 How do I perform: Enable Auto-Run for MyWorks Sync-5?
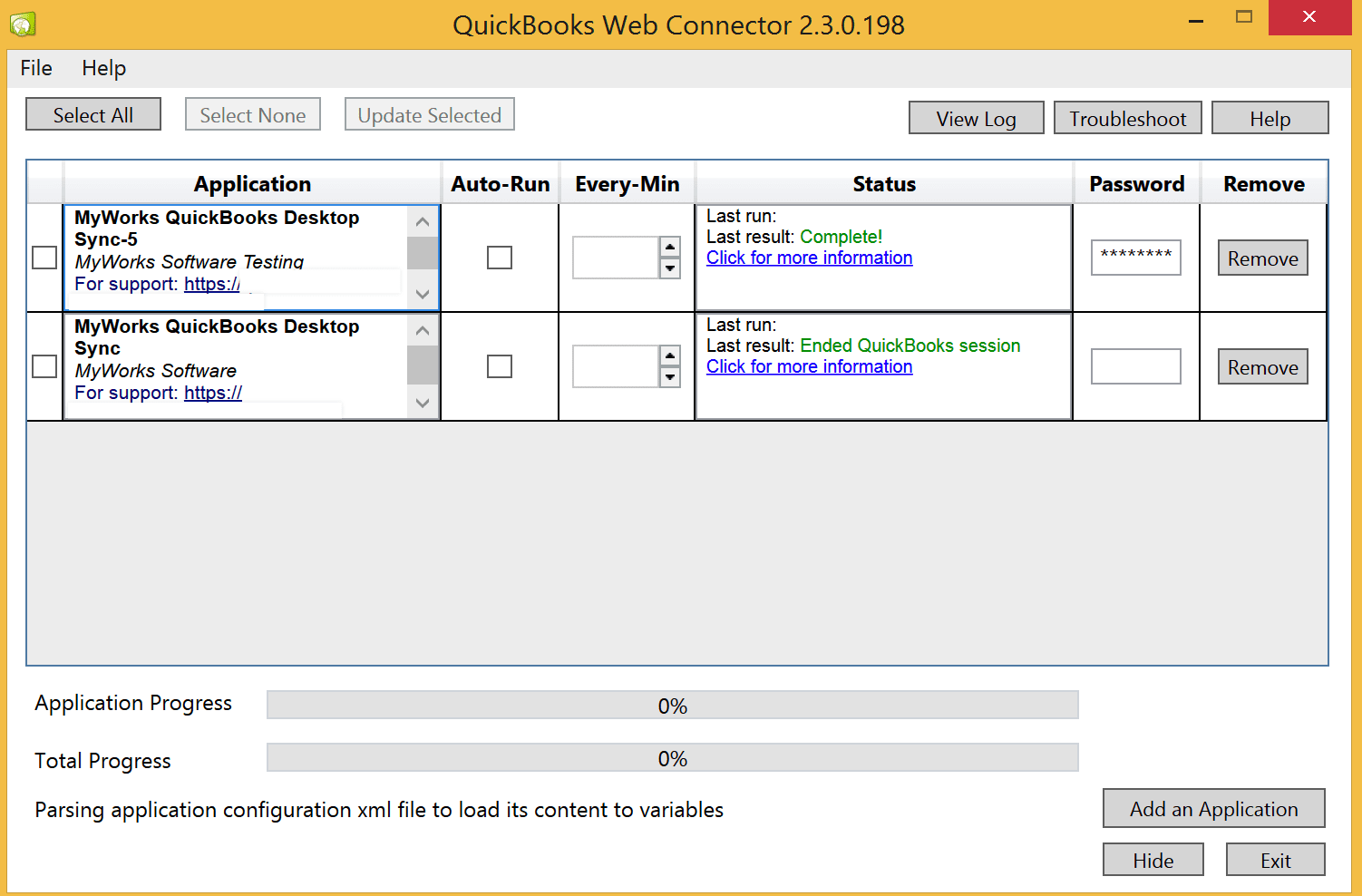(500, 258)
